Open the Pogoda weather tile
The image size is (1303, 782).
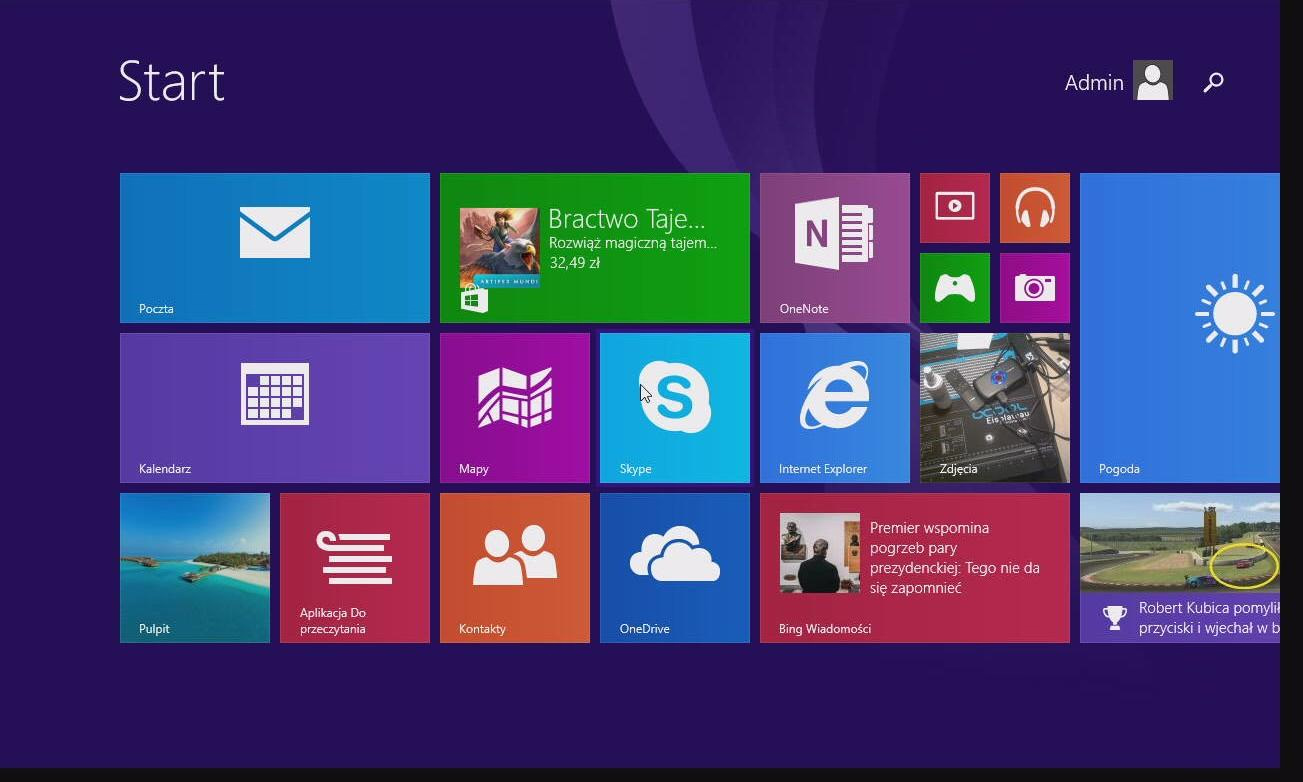(1179, 328)
